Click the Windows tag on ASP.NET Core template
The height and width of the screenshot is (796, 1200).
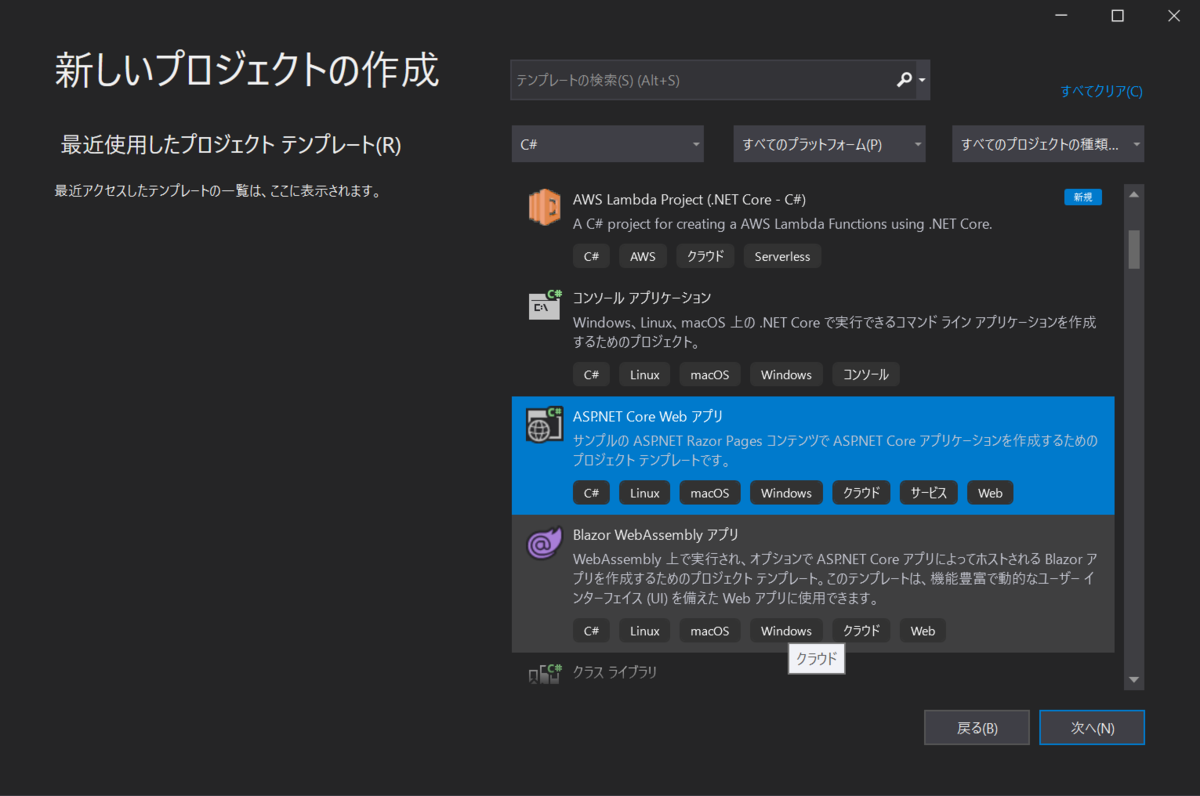[786, 493]
